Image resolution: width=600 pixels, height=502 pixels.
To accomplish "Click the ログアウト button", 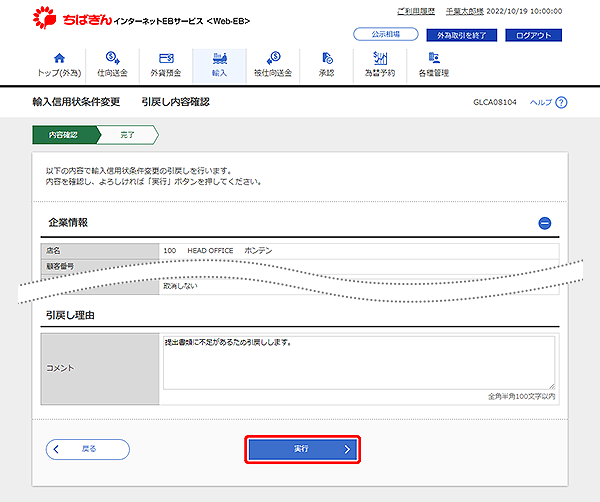I will click(533, 35).
